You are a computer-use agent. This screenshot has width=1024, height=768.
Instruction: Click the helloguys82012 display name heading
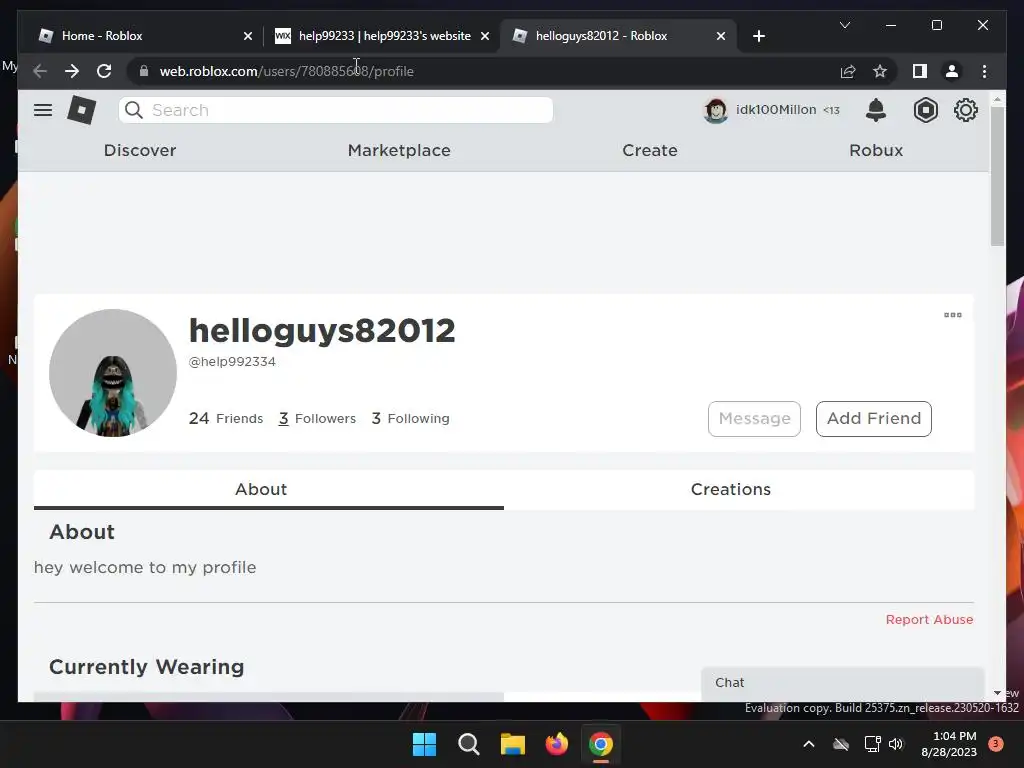(322, 330)
